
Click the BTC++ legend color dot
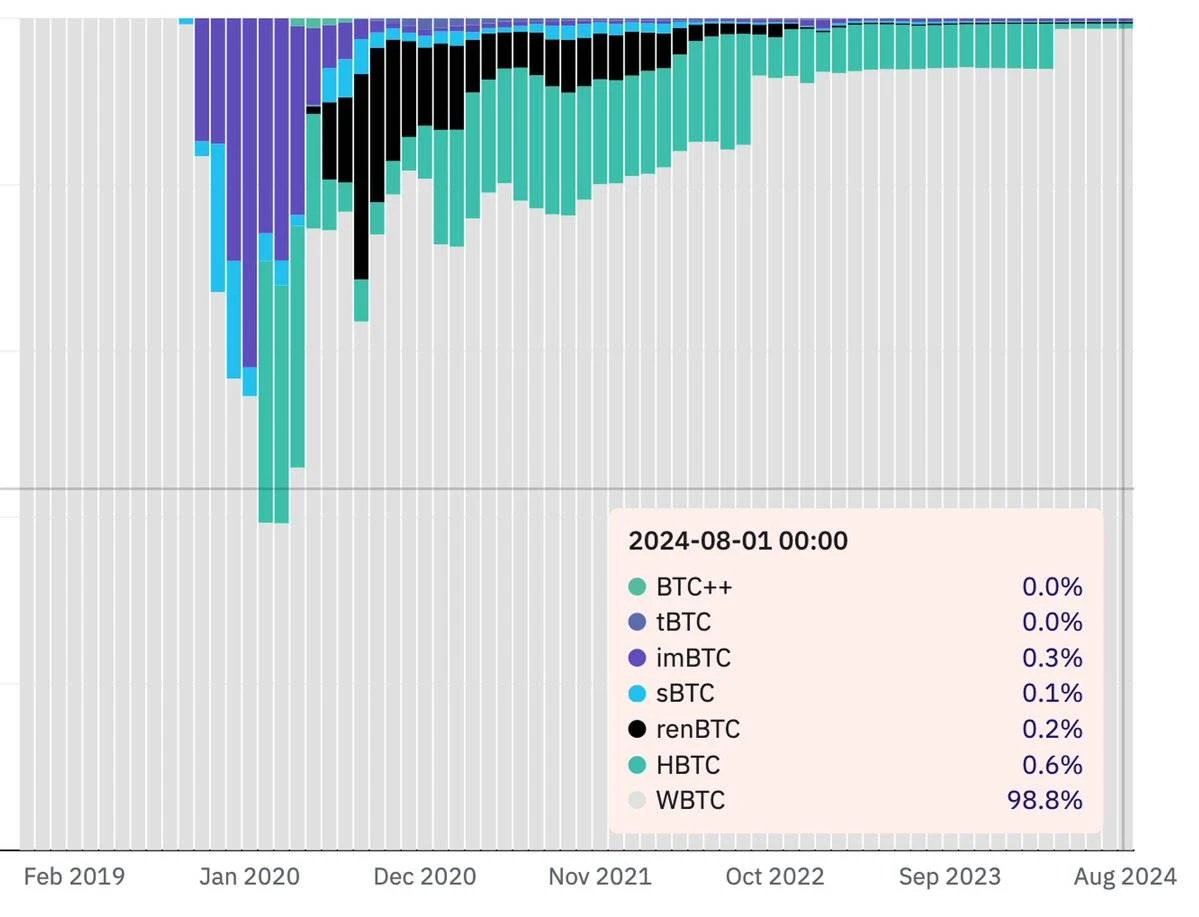pyautogui.click(x=637, y=587)
